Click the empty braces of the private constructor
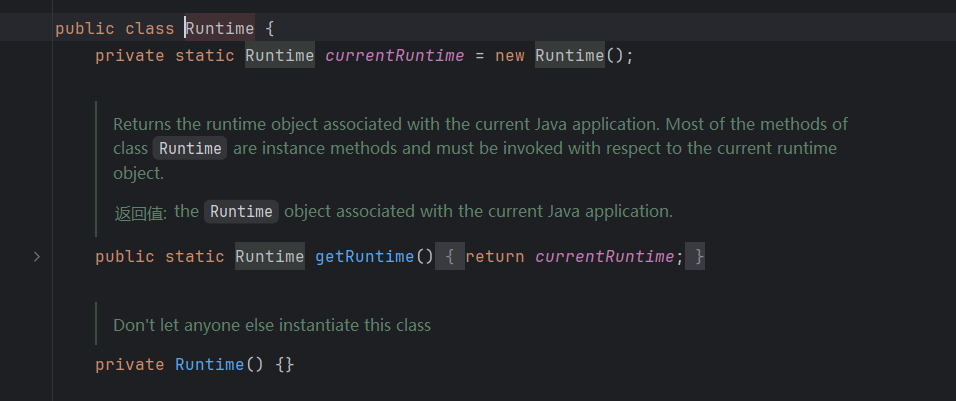The height and width of the screenshot is (401, 956). [285, 365]
